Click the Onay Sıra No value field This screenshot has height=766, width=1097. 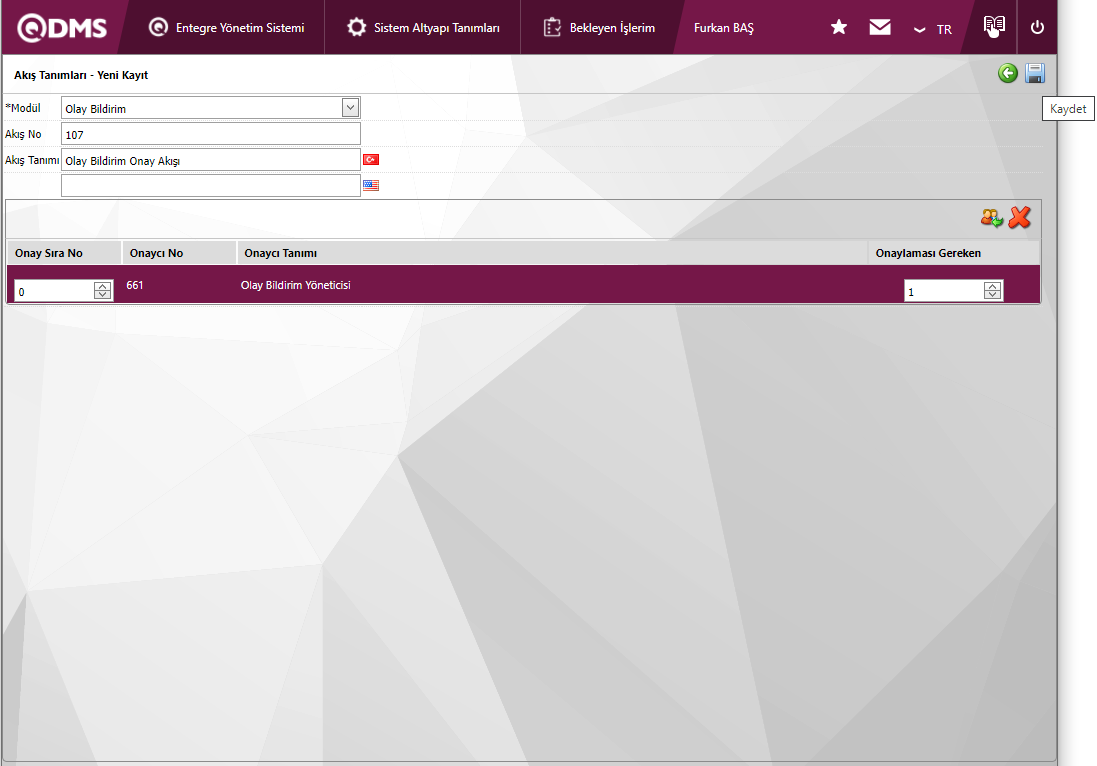click(54, 291)
